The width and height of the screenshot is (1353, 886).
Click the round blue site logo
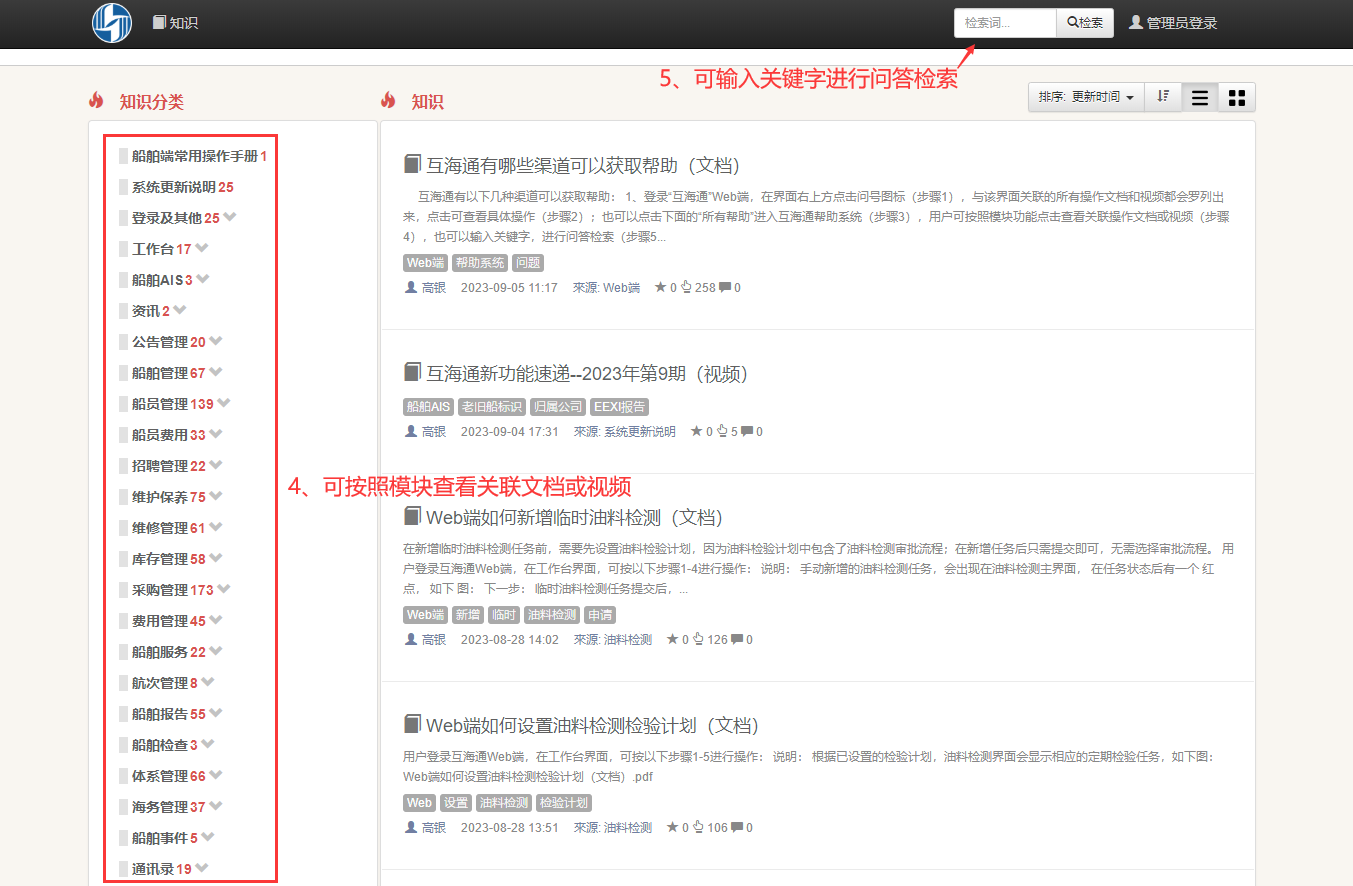(x=112, y=23)
